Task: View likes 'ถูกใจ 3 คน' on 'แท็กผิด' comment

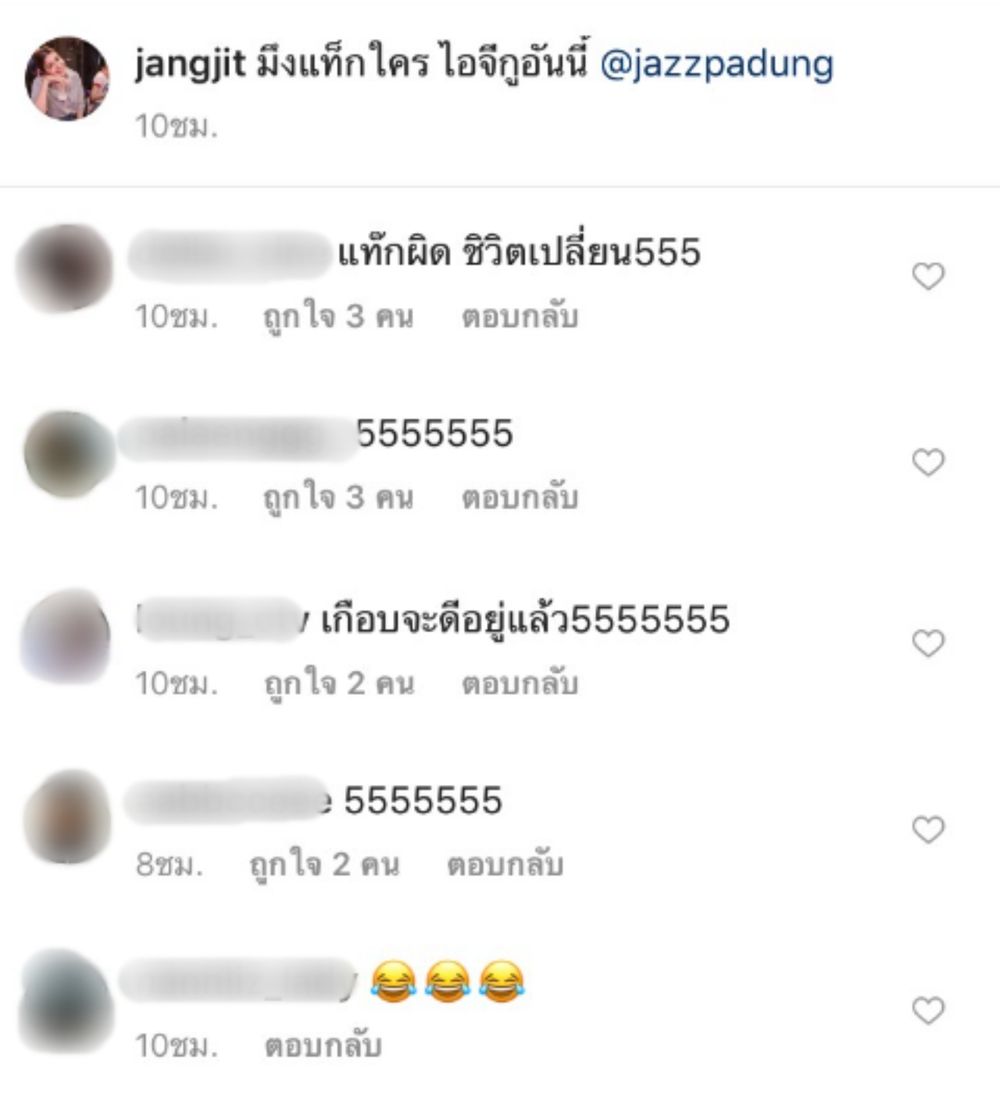Action: pyautogui.click(x=338, y=317)
